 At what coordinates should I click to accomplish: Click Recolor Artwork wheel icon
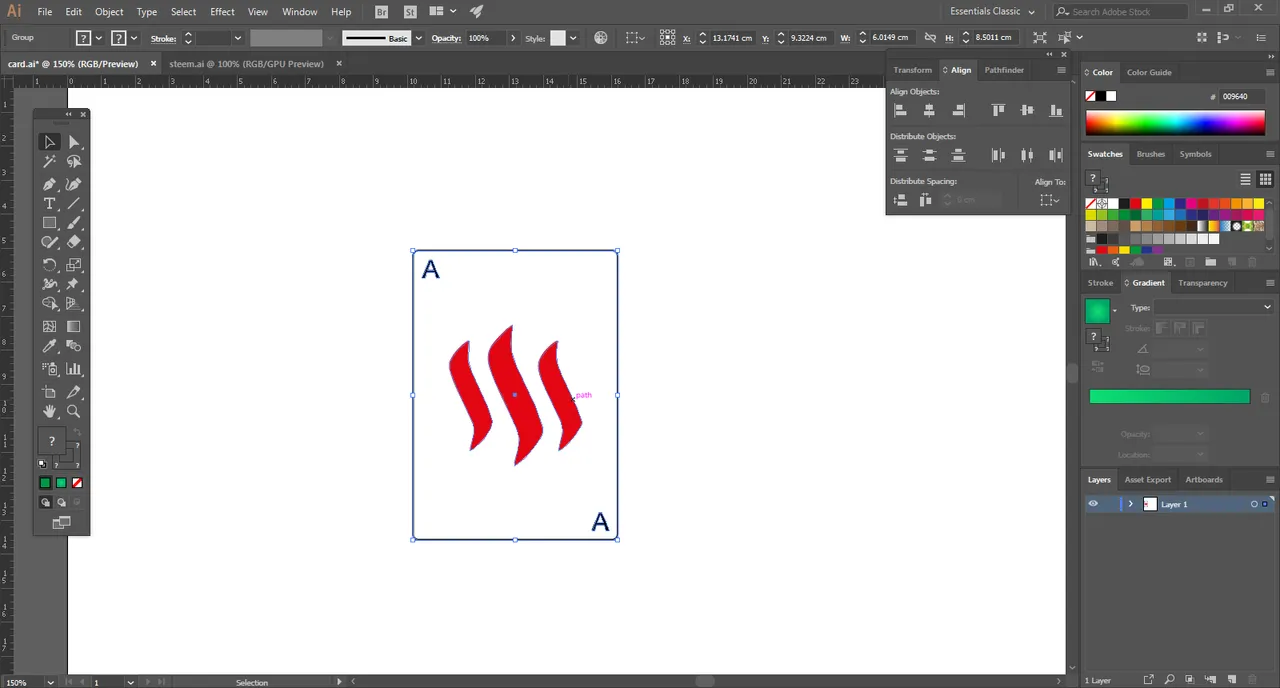(x=601, y=38)
